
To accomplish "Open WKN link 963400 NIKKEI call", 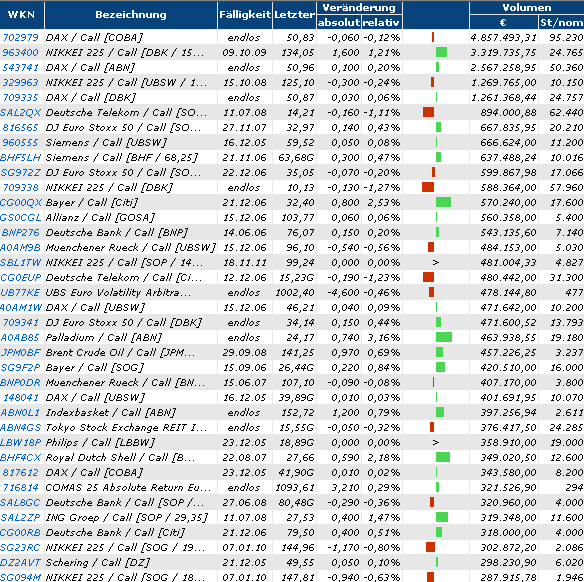I will (20, 53).
